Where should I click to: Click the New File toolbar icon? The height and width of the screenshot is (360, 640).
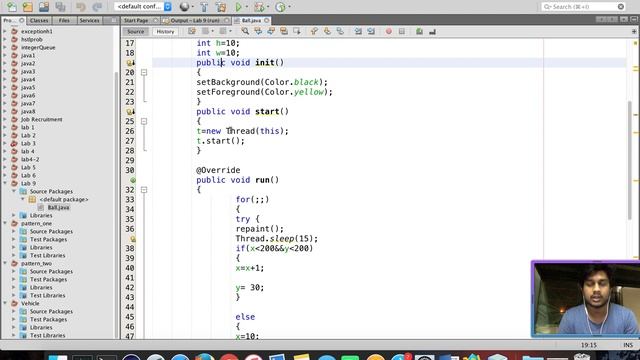(11, 7)
